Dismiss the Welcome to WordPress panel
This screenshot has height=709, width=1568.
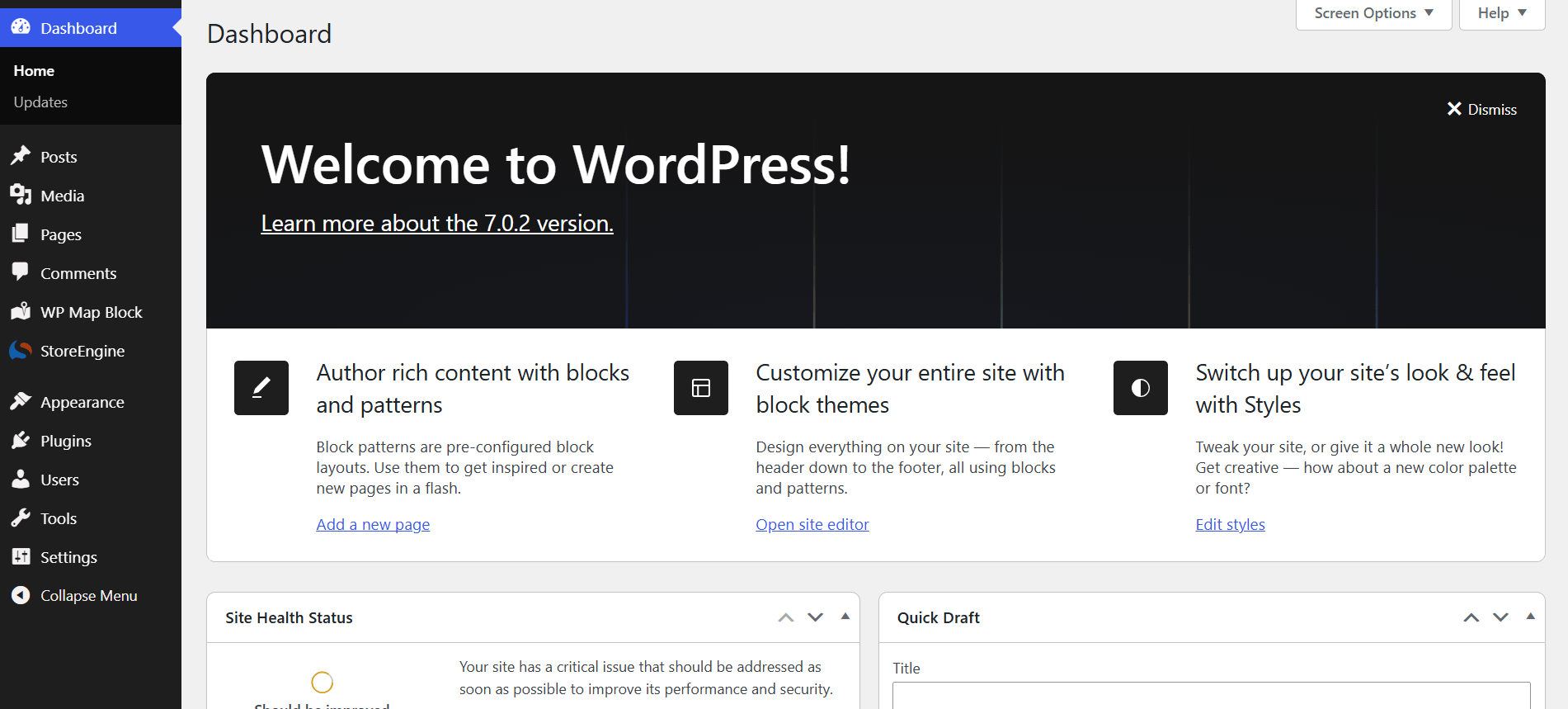(x=1482, y=109)
